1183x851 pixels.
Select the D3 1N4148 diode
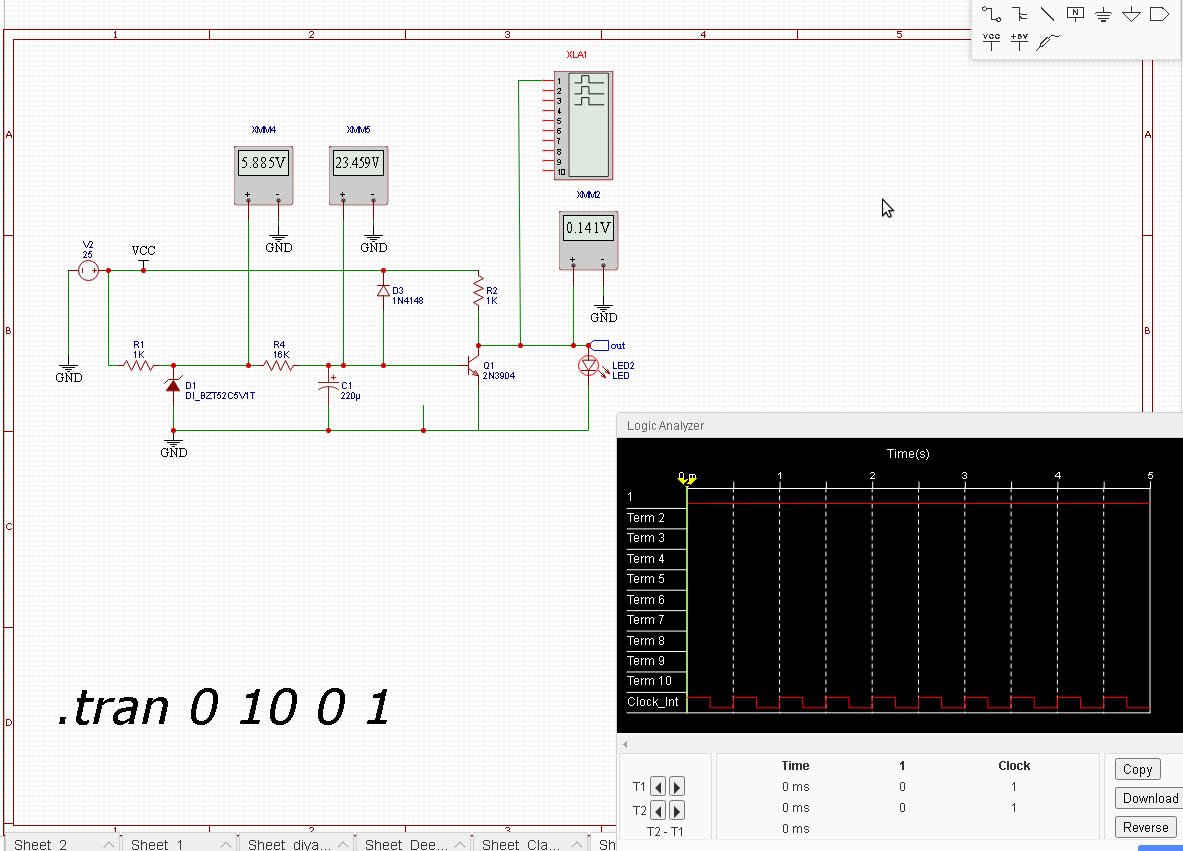click(x=383, y=290)
